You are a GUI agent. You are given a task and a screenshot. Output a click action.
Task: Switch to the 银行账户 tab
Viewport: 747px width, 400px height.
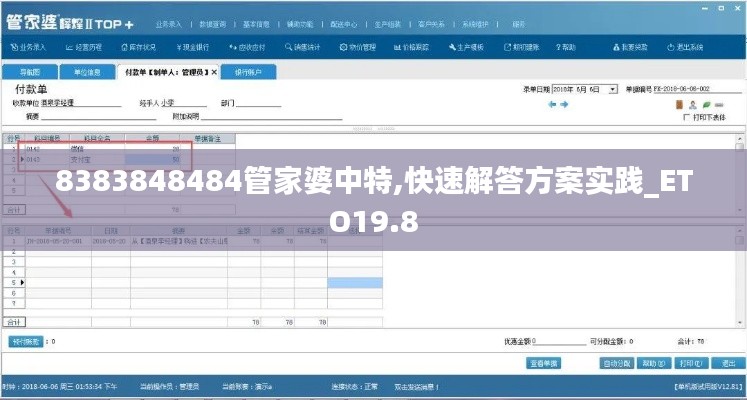(248, 72)
